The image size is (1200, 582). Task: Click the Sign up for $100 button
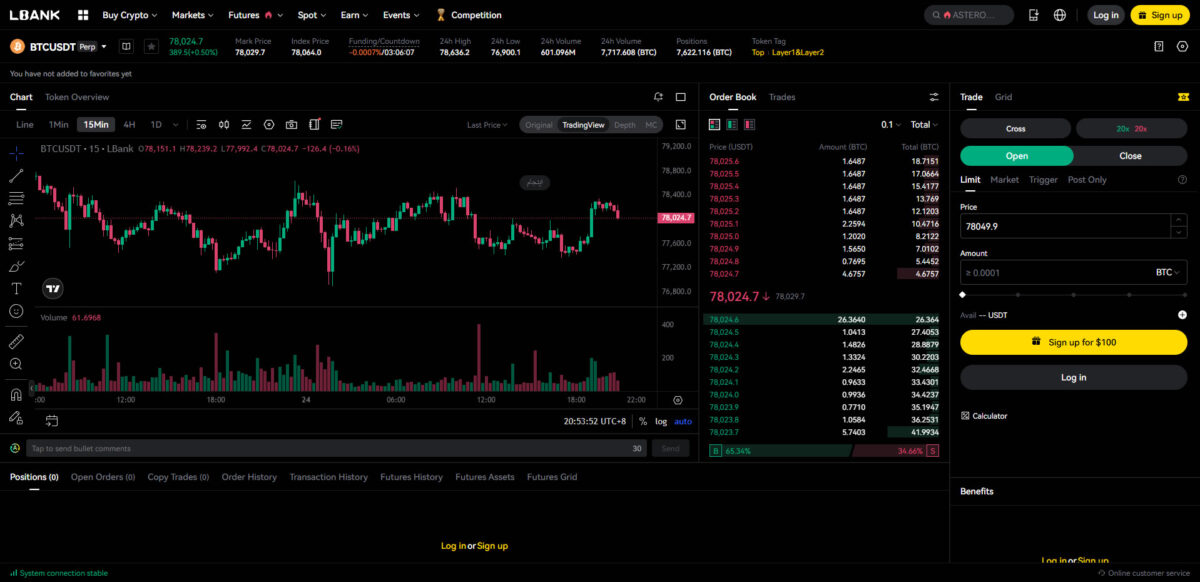click(x=1074, y=342)
